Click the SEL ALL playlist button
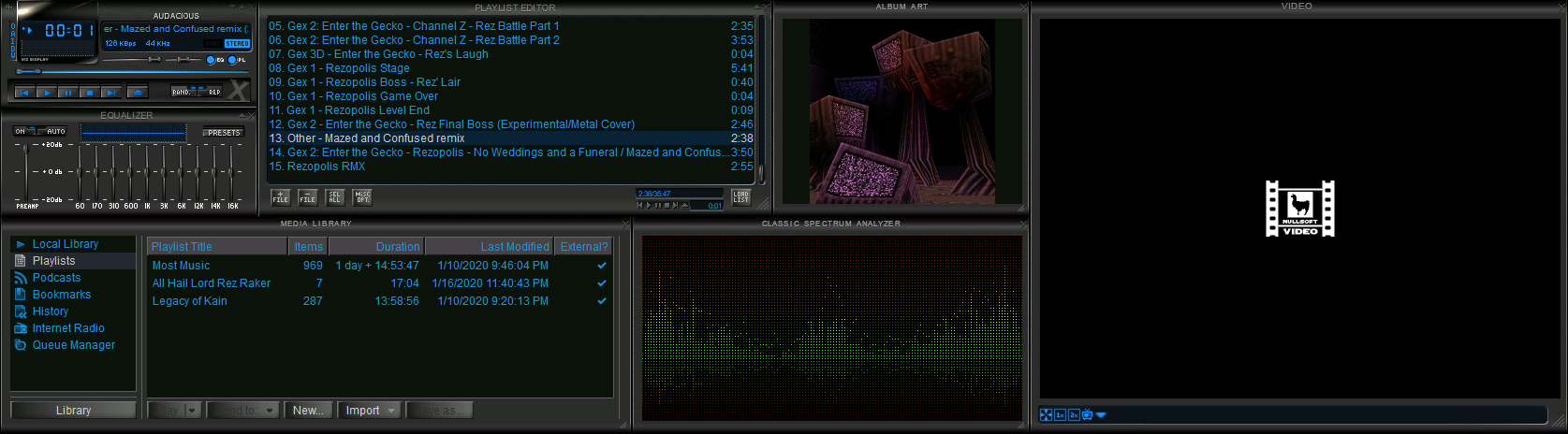The height and width of the screenshot is (434, 1568). pos(335,197)
